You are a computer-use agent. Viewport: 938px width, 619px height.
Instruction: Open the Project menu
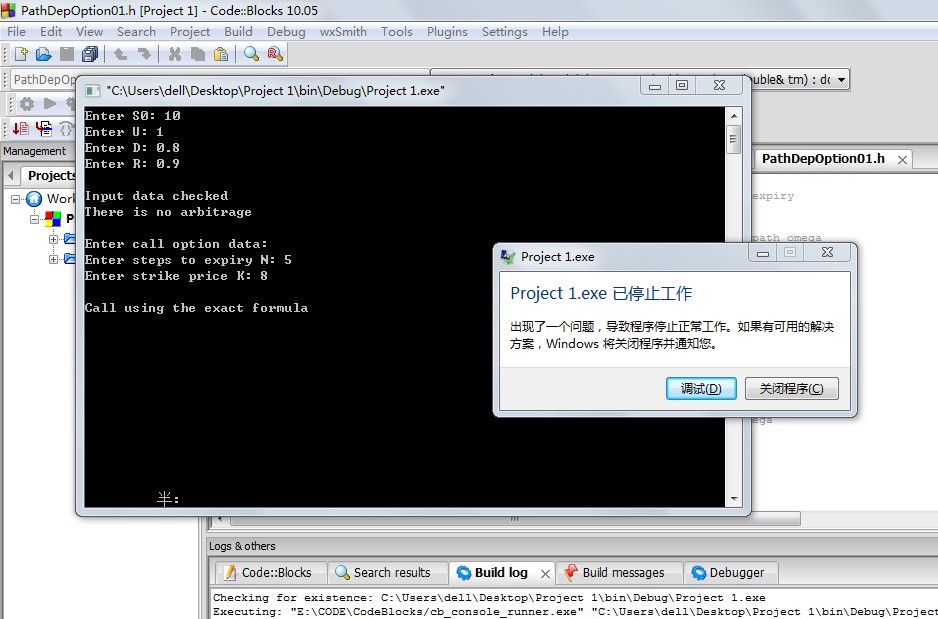coord(190,32)
